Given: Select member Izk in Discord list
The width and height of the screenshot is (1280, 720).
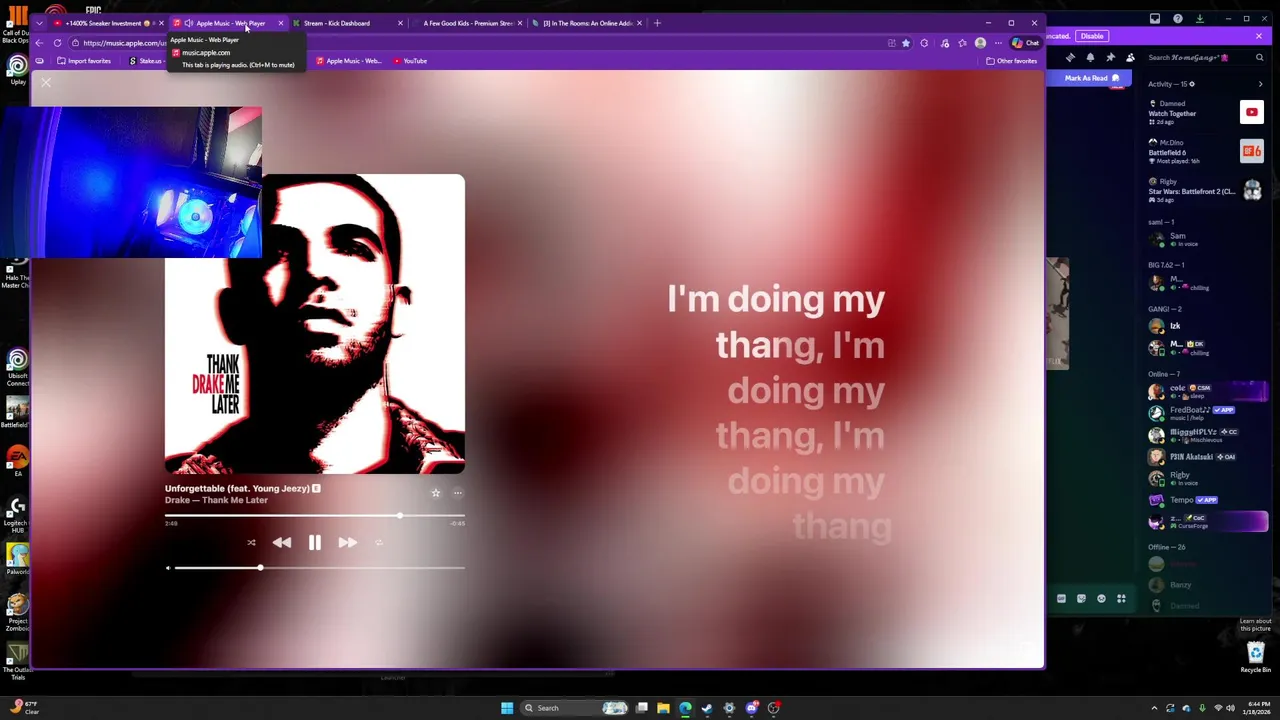Looking at the screenshot, I should pos(1206,326).
